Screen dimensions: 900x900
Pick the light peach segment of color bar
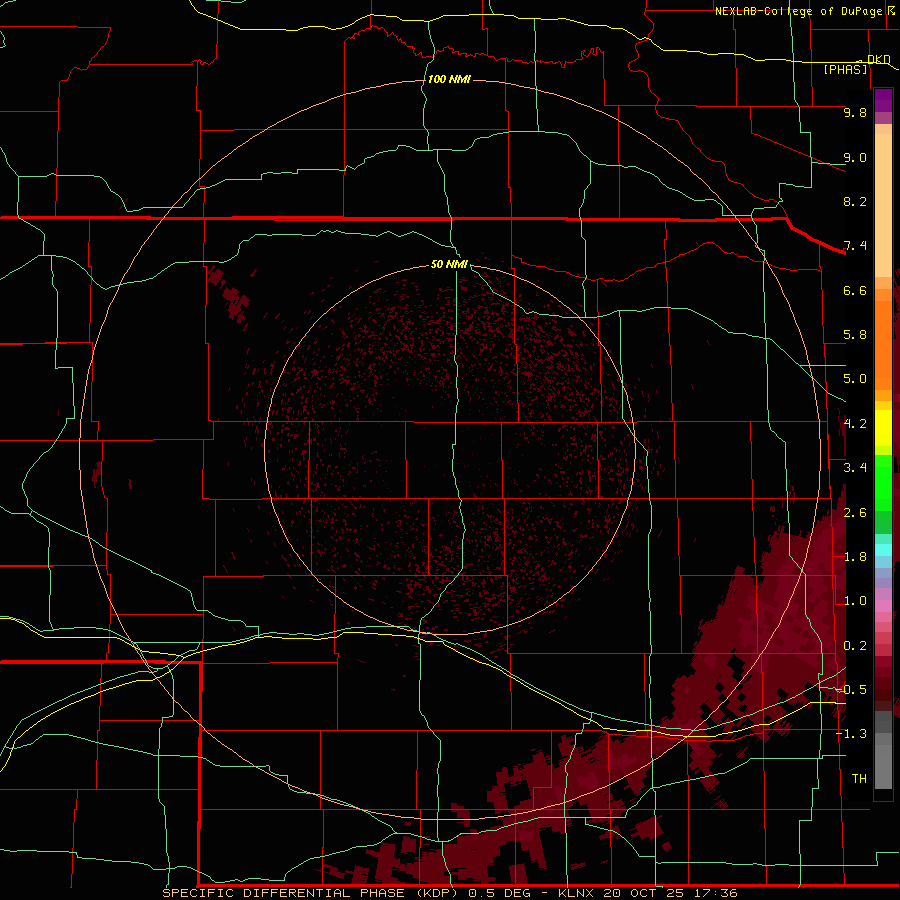[883, 205]
